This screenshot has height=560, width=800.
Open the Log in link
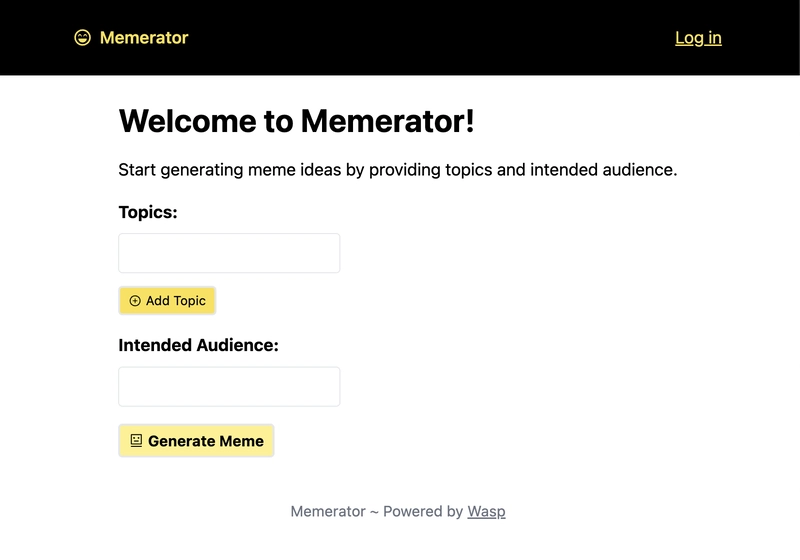[x=698, y=38]
